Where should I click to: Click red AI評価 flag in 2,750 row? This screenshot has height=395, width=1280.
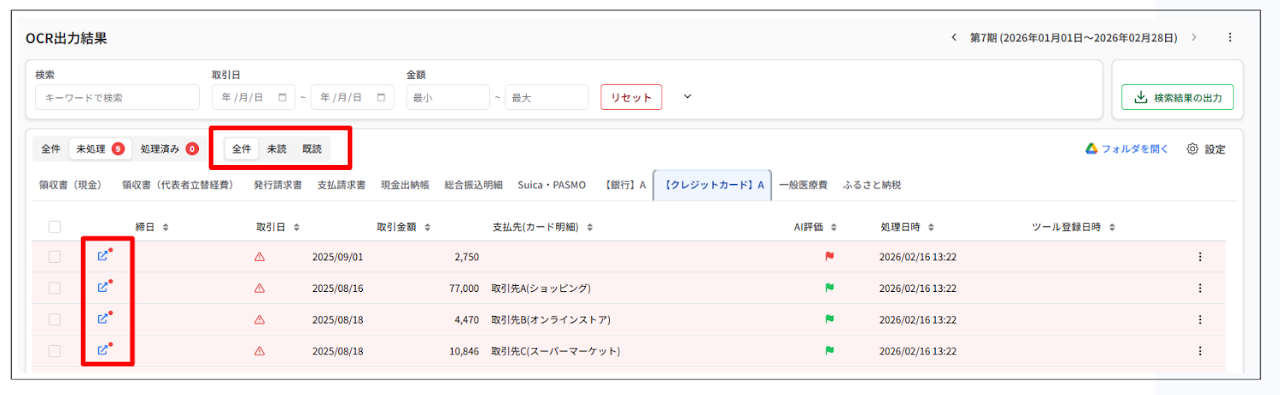[829, 257]
